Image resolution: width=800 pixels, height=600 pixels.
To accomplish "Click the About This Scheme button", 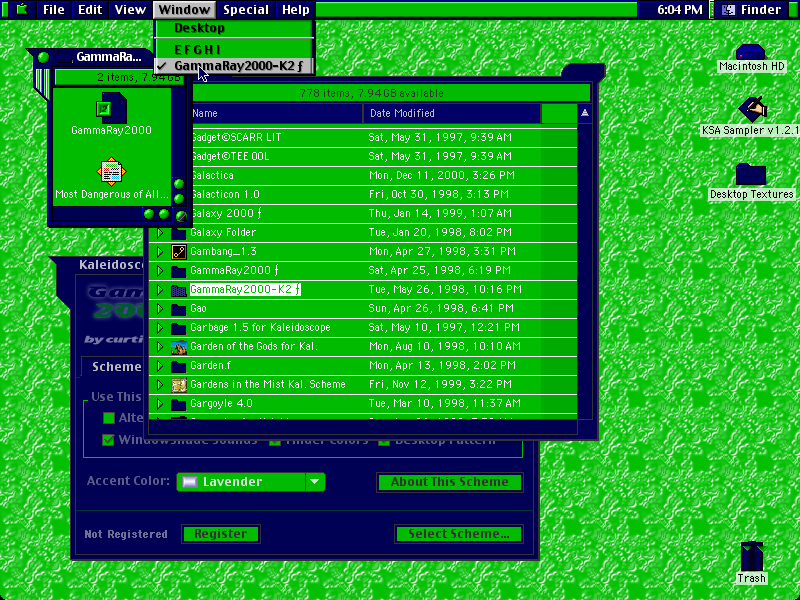I will point(449,482).
